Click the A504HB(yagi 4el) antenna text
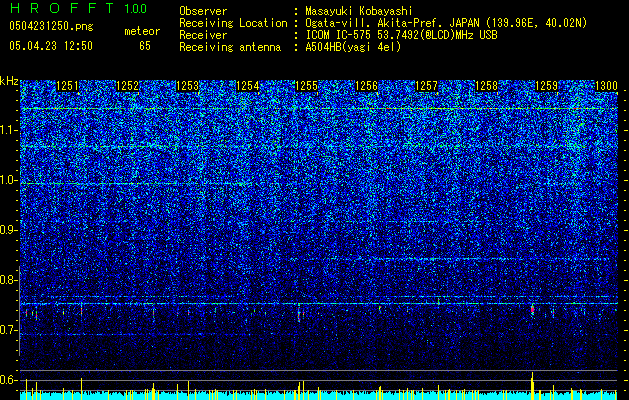 point(353,47)
